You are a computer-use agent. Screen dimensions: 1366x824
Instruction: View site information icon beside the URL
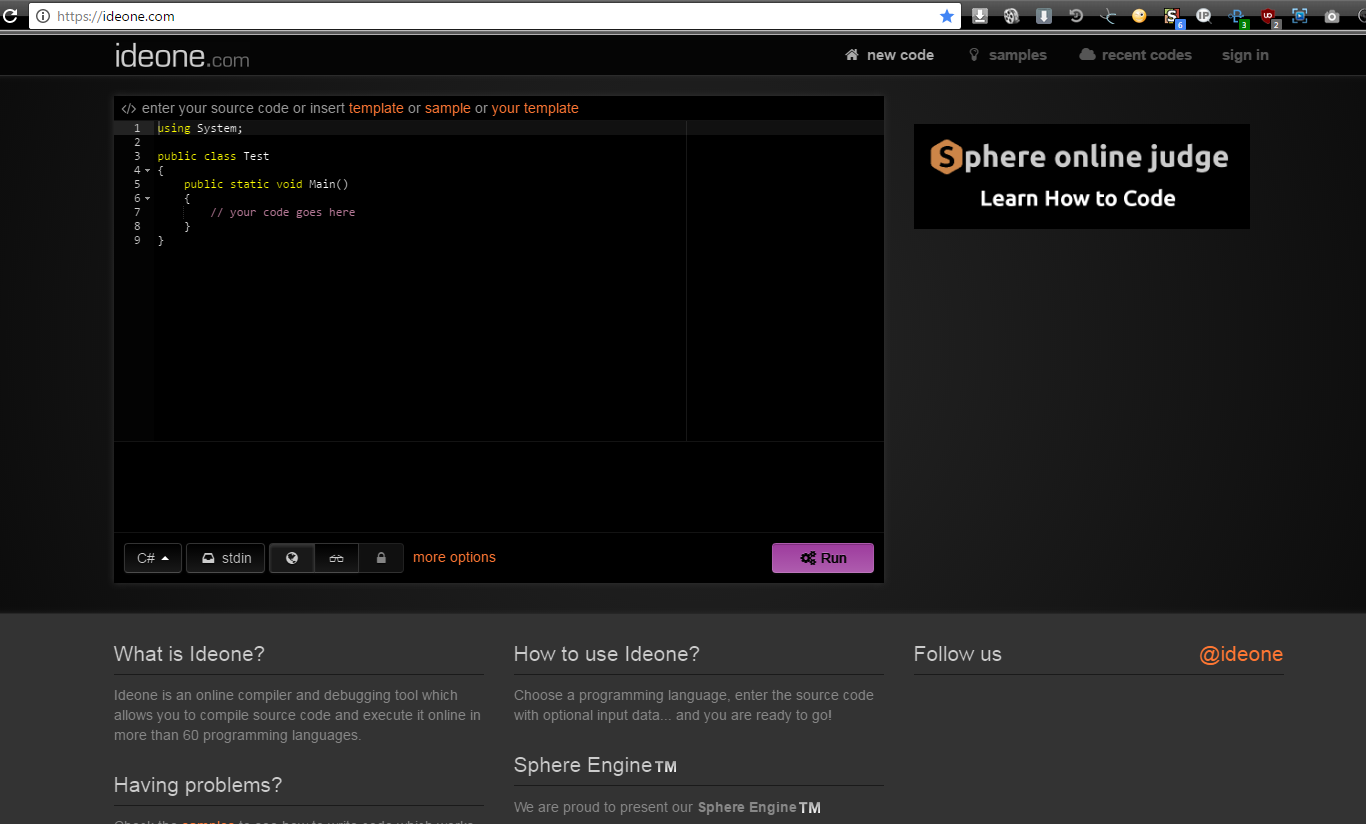(x=43, y=16)
